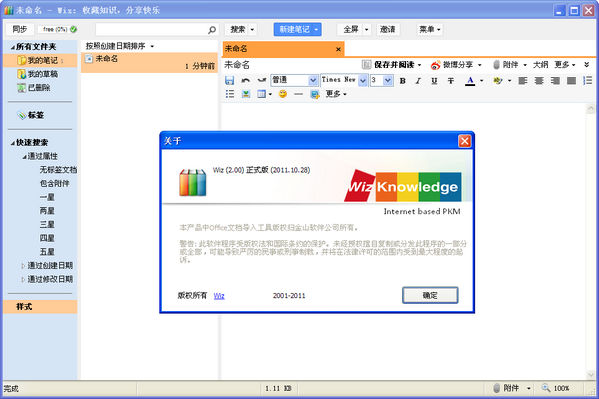599x399 pixels.
Task: Toggle italic formatting
Action: click(418, 81)
